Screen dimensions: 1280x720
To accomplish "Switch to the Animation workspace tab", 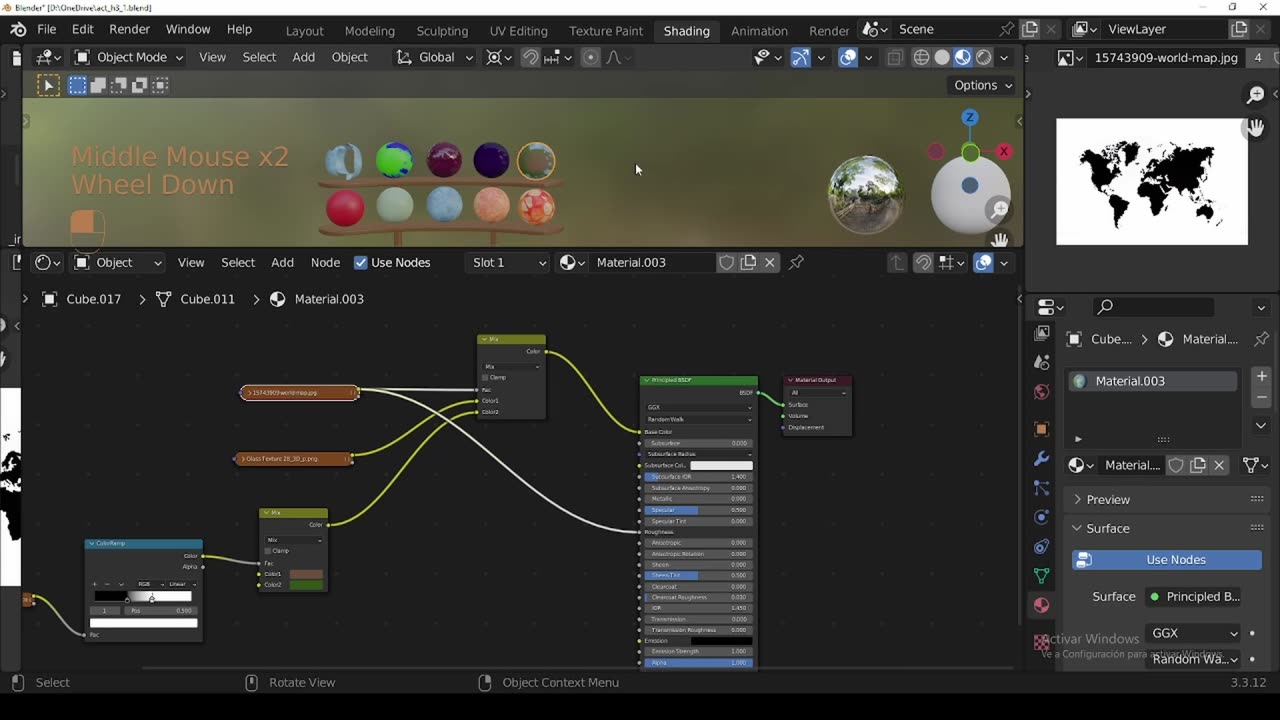I will (x=759, y=30).
